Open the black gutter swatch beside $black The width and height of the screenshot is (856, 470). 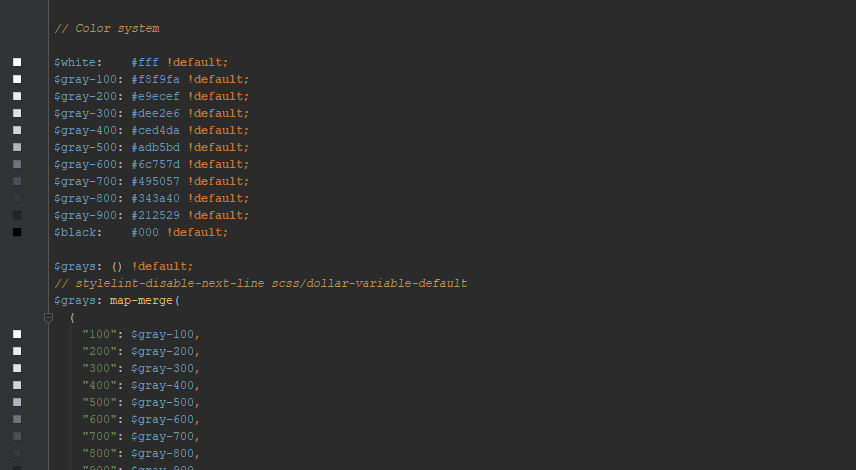[x=17, y=232]
